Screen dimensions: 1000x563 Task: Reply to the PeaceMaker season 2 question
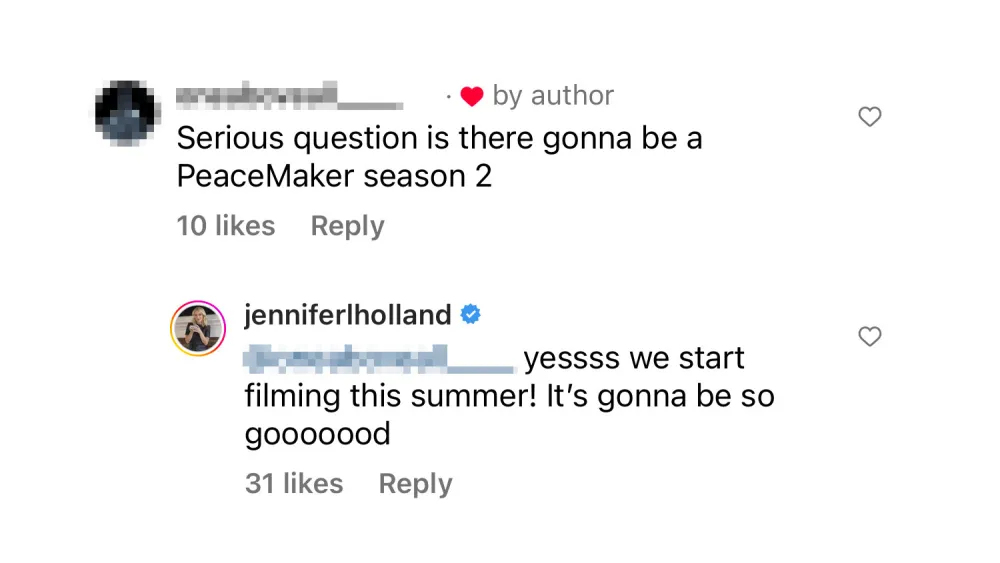pos(347,226)
